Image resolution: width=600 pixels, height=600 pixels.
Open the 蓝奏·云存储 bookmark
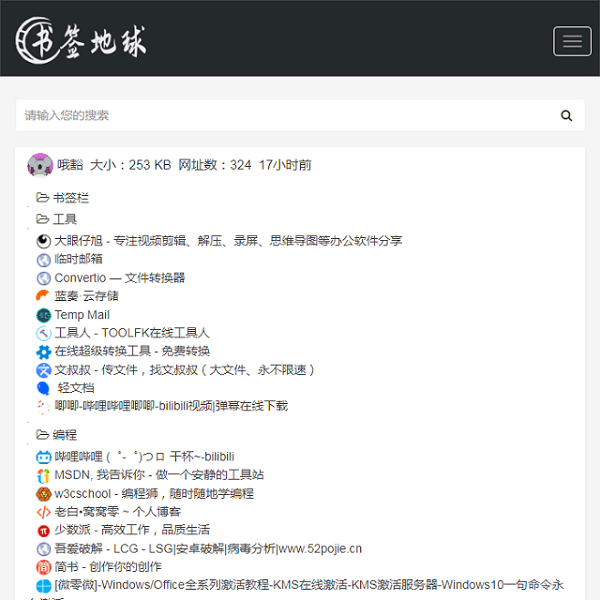tap(86, 296)
